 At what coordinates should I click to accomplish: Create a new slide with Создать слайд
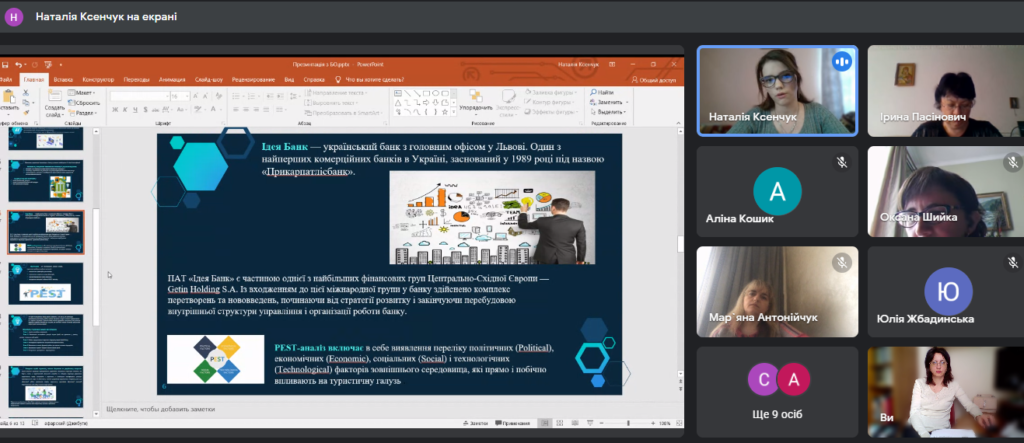[x=54, y=101]
